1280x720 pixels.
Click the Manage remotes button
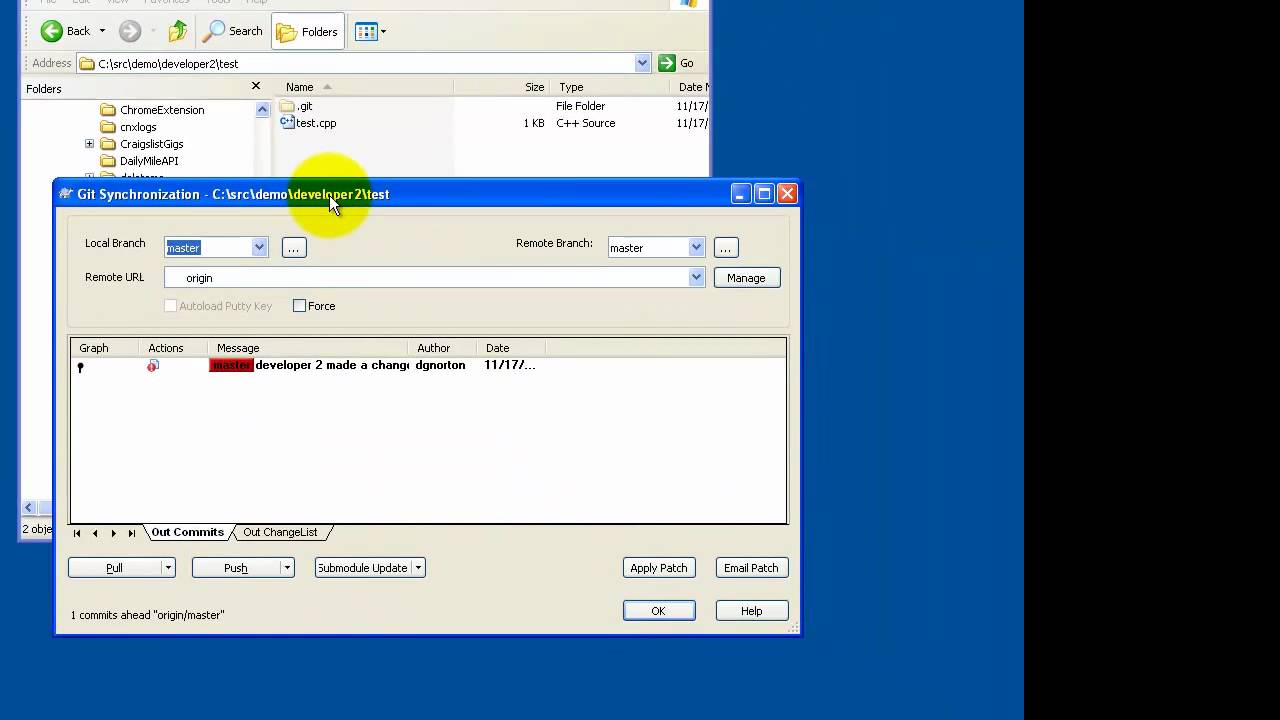(x=746, y=278)
